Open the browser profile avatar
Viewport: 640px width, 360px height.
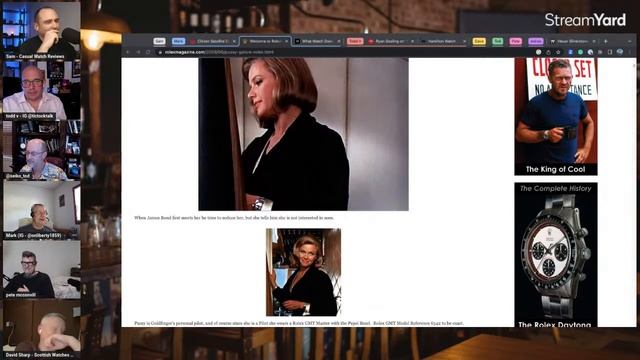[620, 52]
